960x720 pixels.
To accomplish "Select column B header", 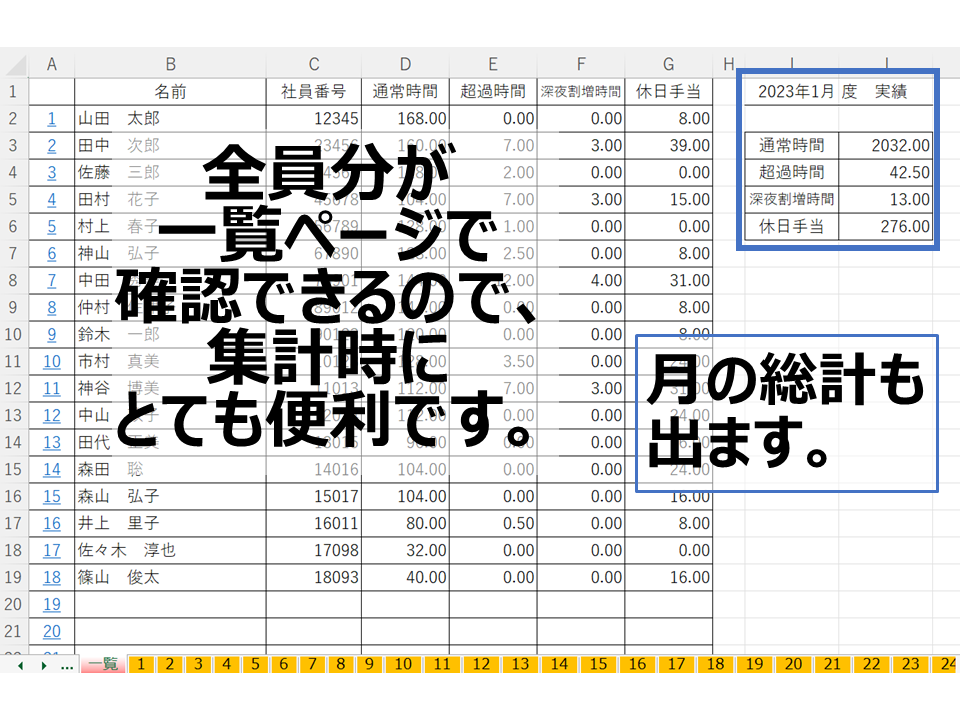I will click(170, 64).
